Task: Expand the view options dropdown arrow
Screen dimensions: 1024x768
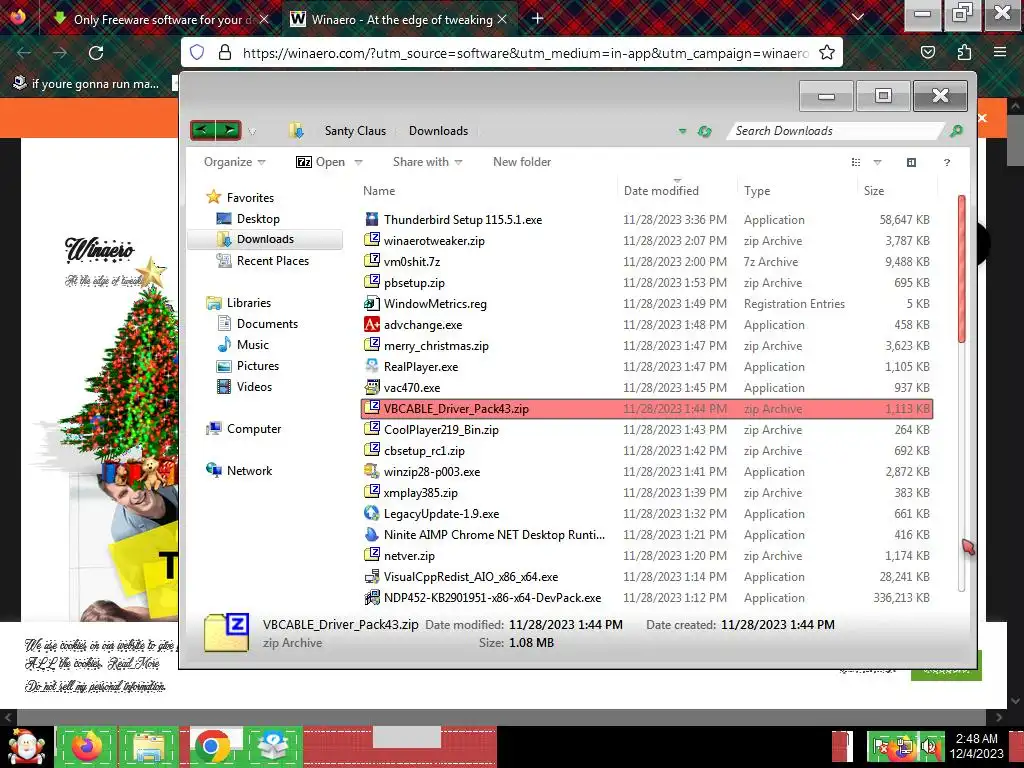Action: [878, 162]
